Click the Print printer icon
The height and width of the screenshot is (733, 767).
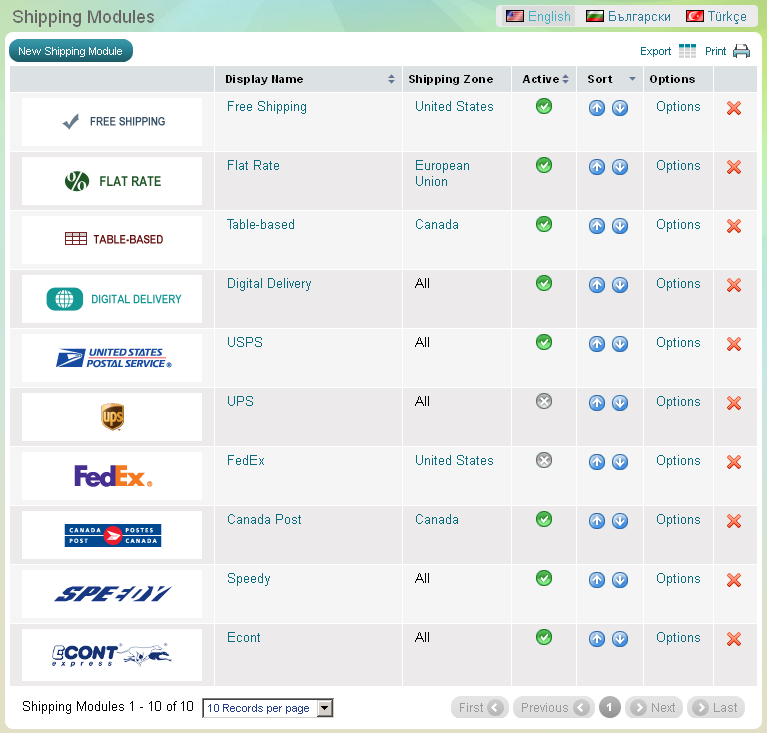741,52
